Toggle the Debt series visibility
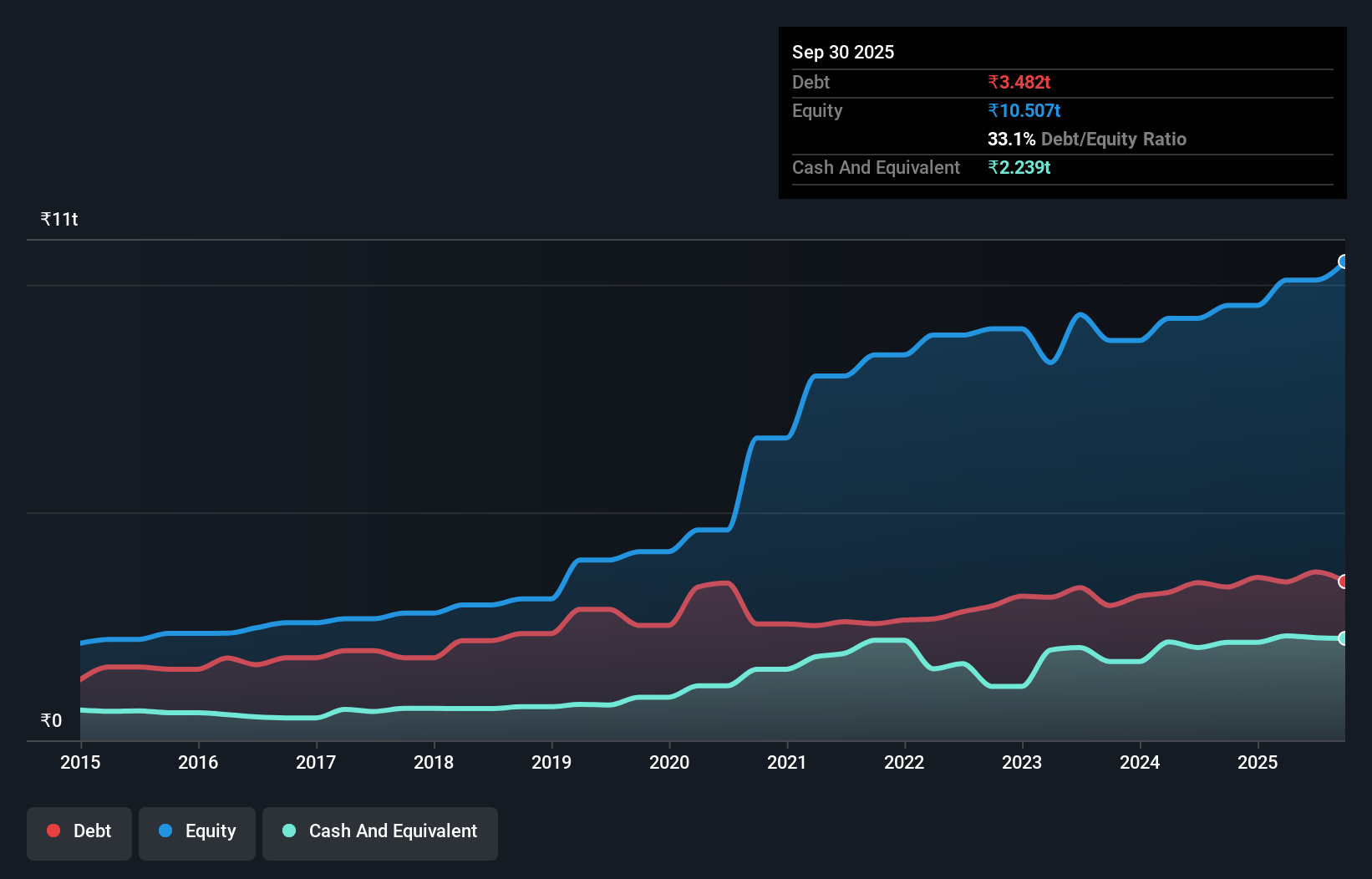The image size is (1372, 879). [x=79, y=832]
